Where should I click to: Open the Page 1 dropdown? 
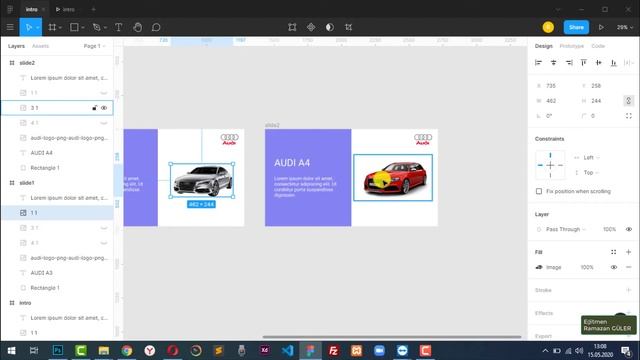click(x=94, y=46)
